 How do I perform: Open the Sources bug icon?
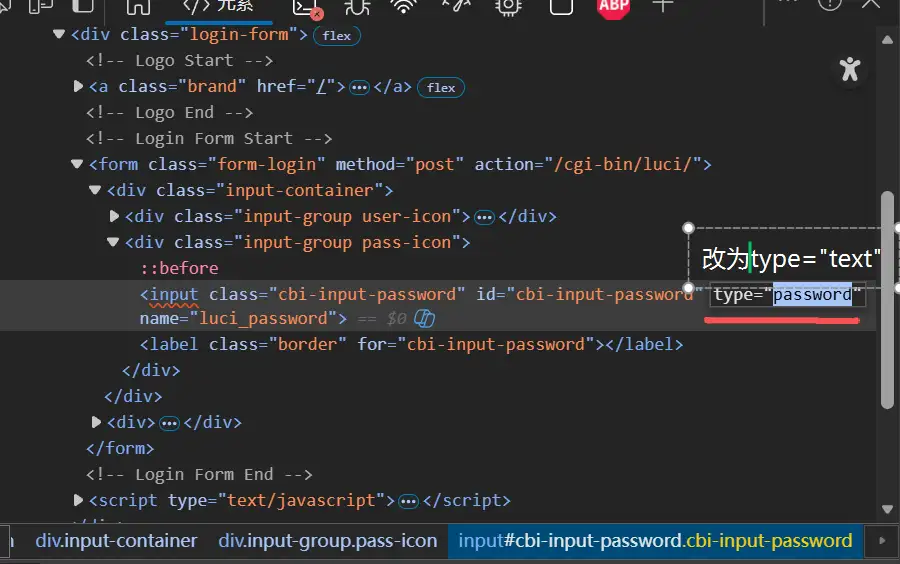(x=356, y=6)
